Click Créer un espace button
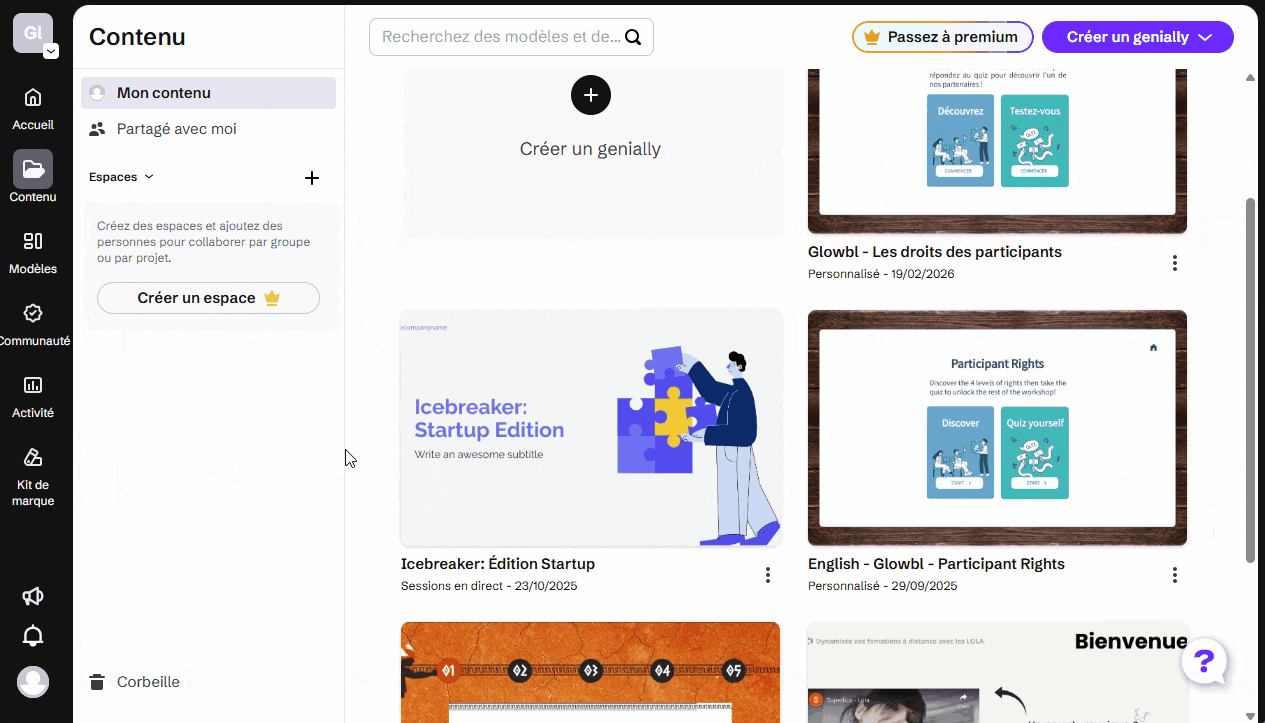This screenshot has width=1265, height=723. coord(208,298)
